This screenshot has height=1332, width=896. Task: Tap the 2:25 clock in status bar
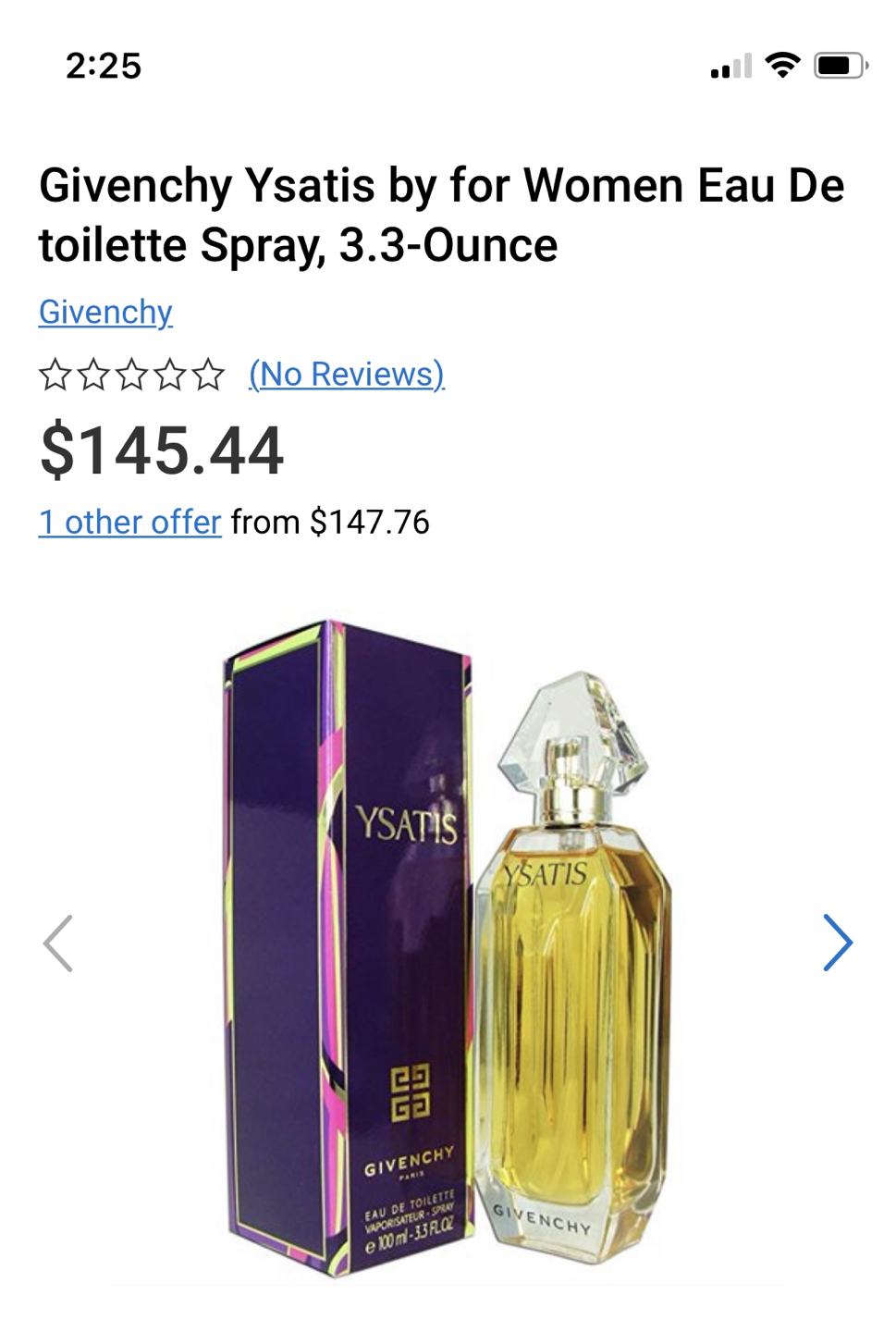[x=104, y=66]
